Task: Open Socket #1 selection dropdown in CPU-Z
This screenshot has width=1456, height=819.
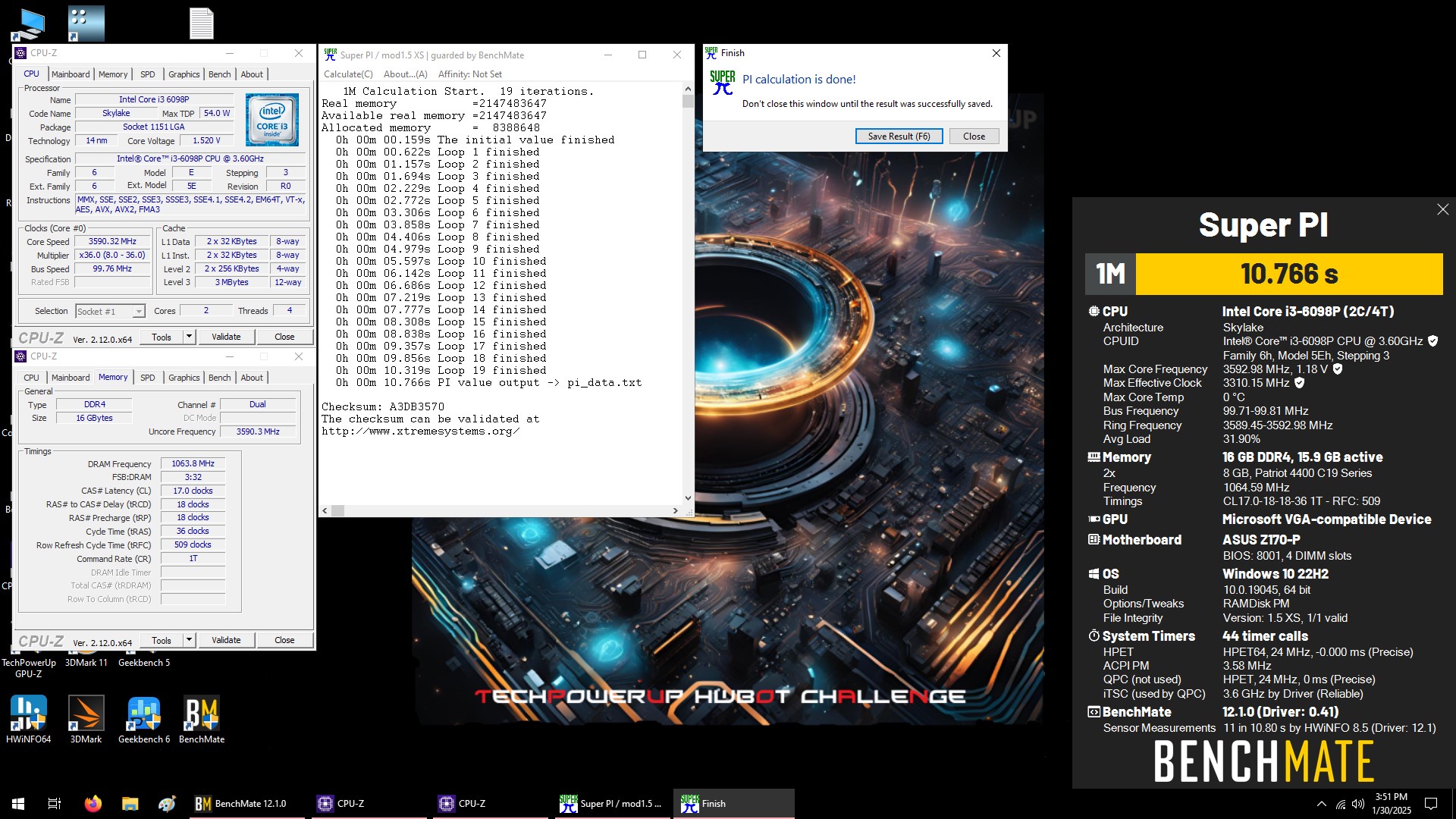Action: coord(139,312)
